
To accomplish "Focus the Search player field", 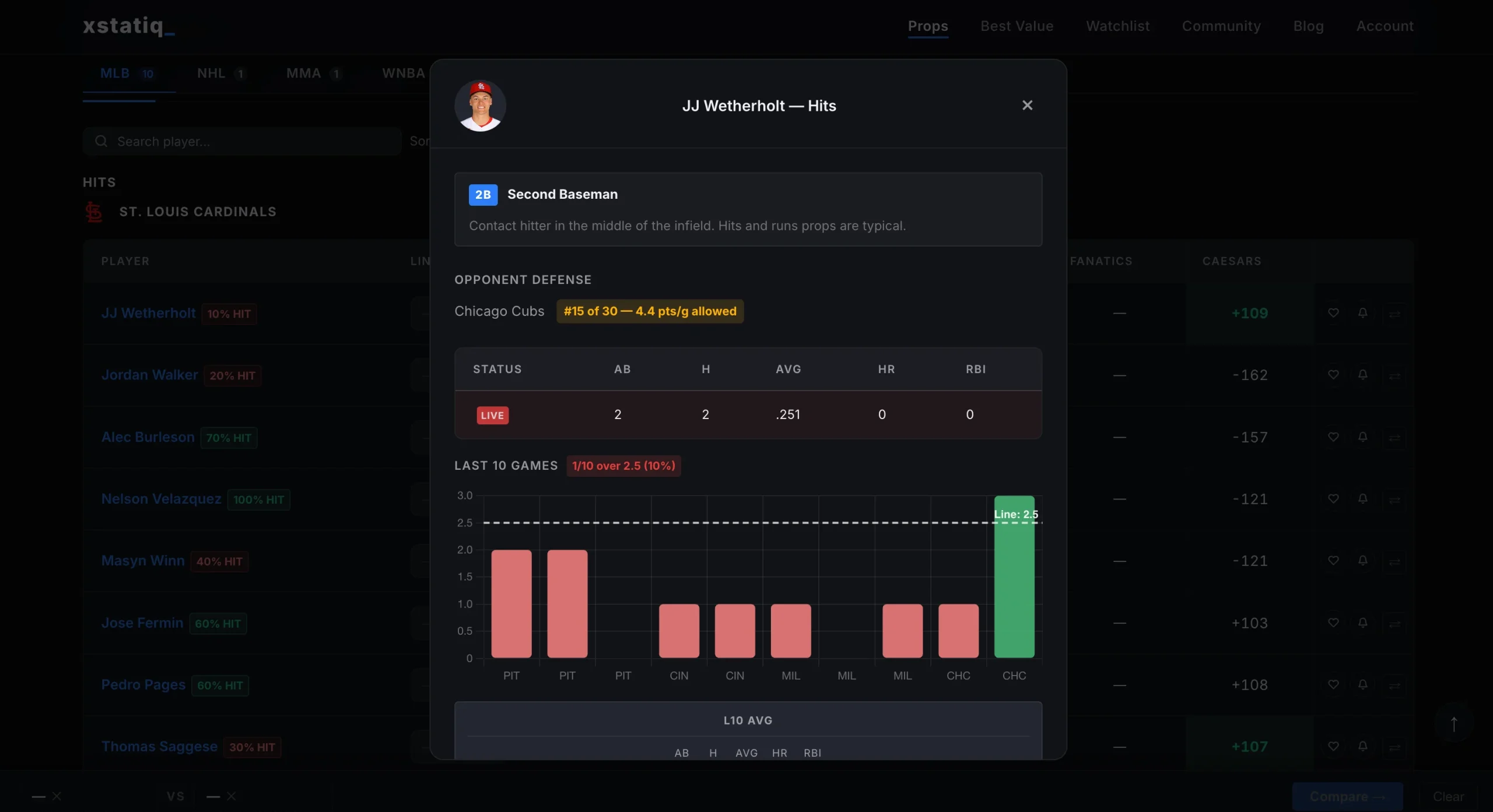I will pos(242,142).
